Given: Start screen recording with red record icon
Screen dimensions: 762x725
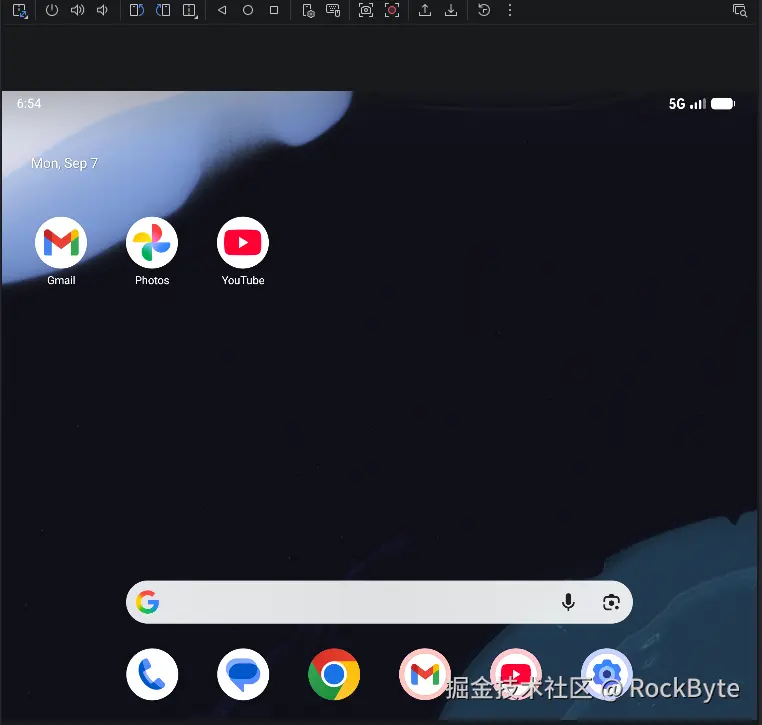Looking at the screenshot, I should [x=392, y=10].
